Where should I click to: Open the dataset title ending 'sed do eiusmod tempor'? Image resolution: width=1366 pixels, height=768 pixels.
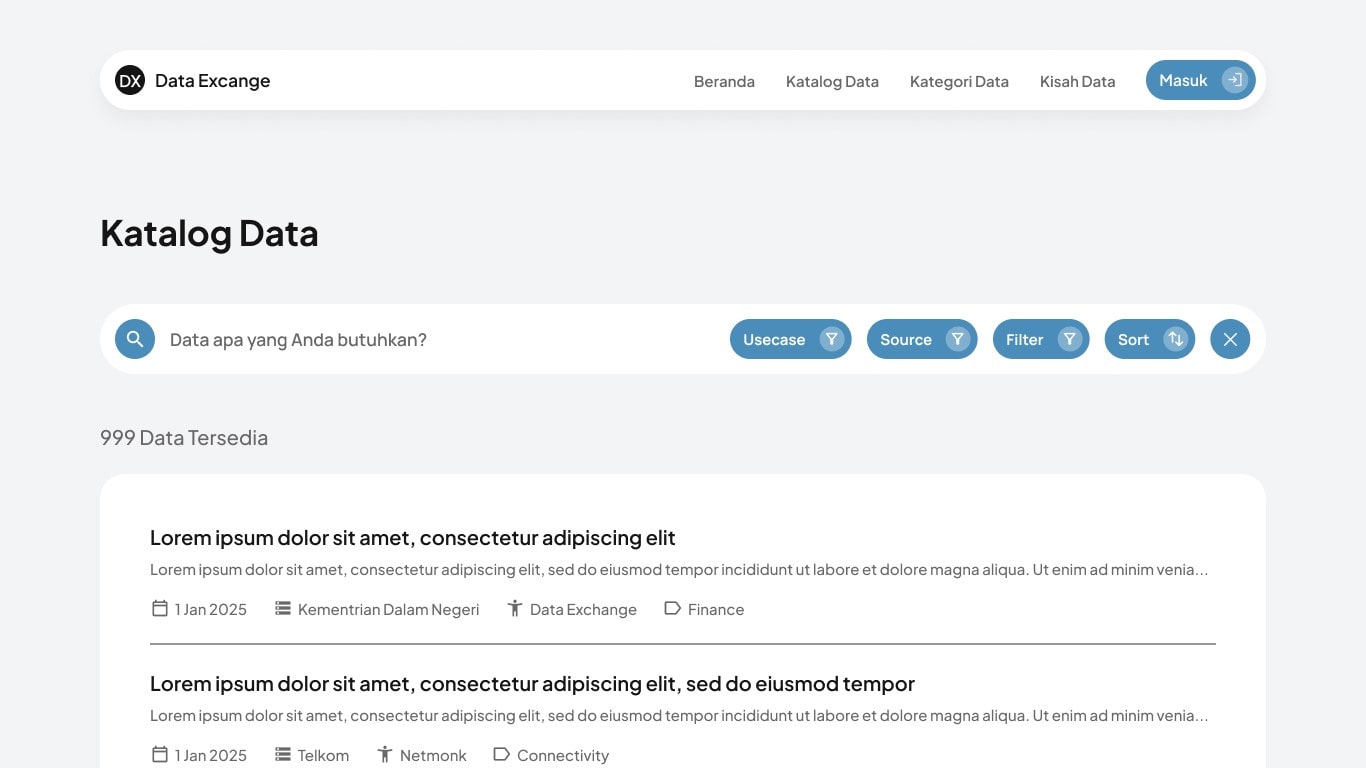tap(532, 684)
